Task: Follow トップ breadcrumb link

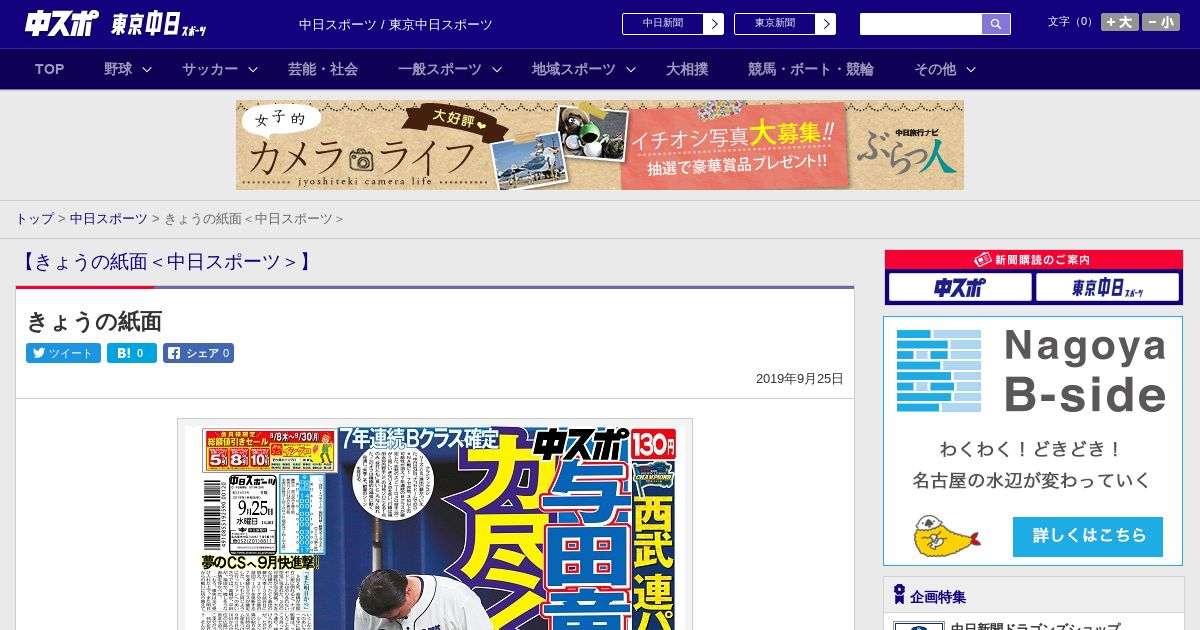Action: tap(35, 218)
